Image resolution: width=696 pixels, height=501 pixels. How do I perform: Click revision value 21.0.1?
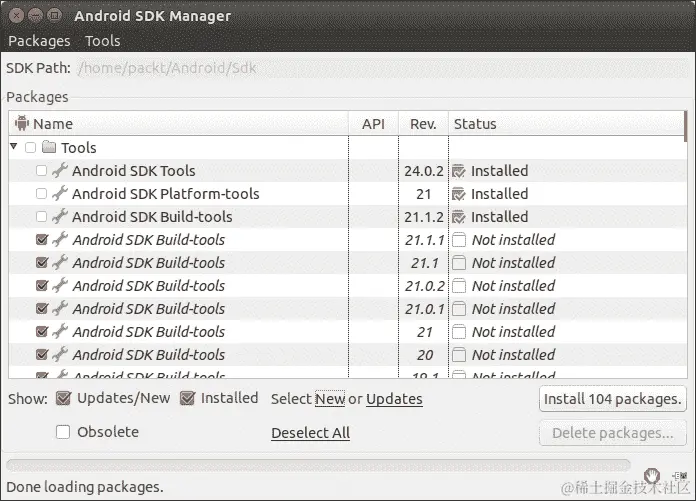424,309
